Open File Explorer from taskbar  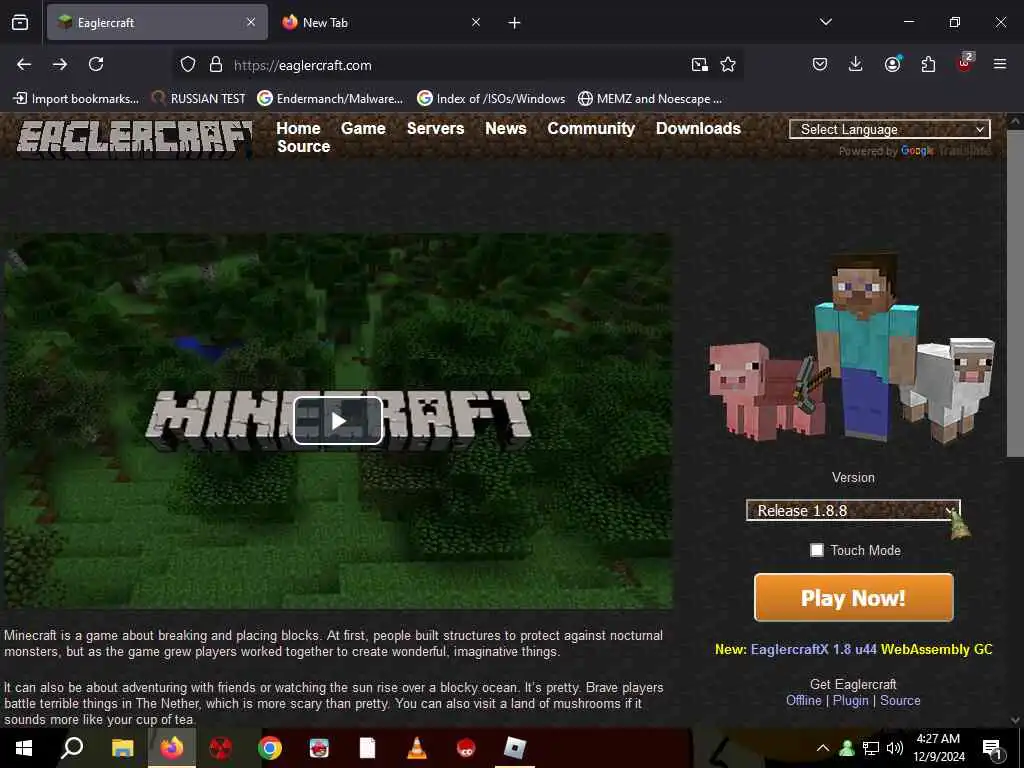point(122,748)
